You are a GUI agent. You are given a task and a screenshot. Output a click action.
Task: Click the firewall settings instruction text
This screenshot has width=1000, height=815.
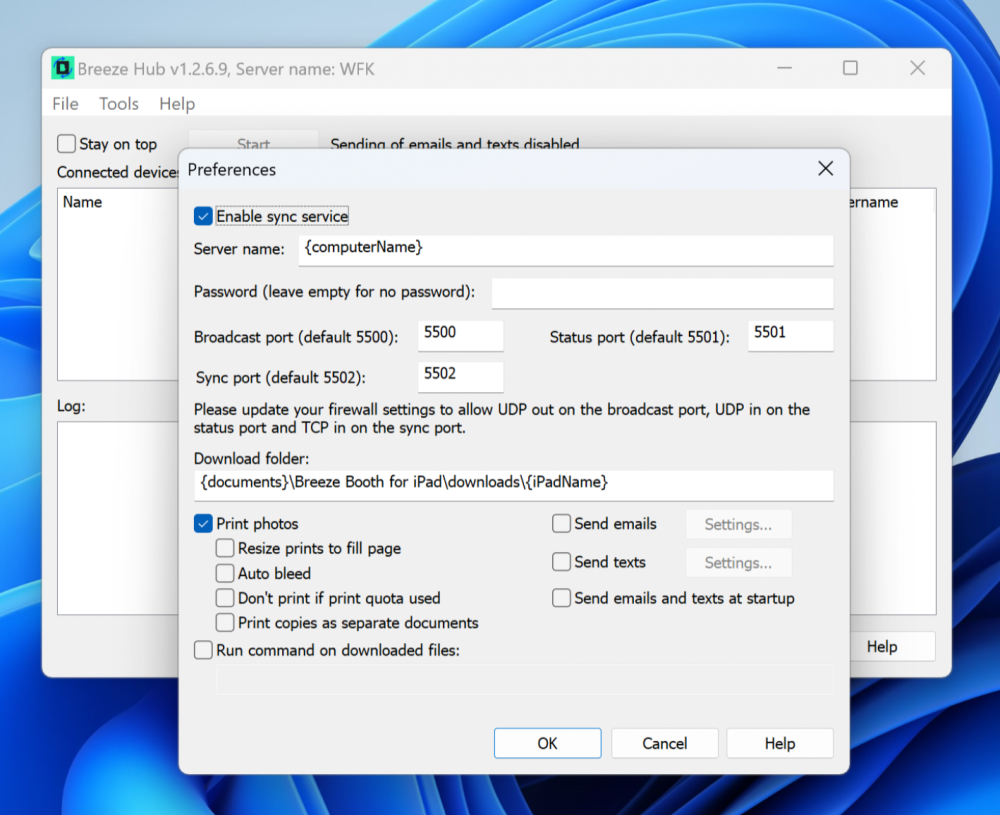coord(502,418)
